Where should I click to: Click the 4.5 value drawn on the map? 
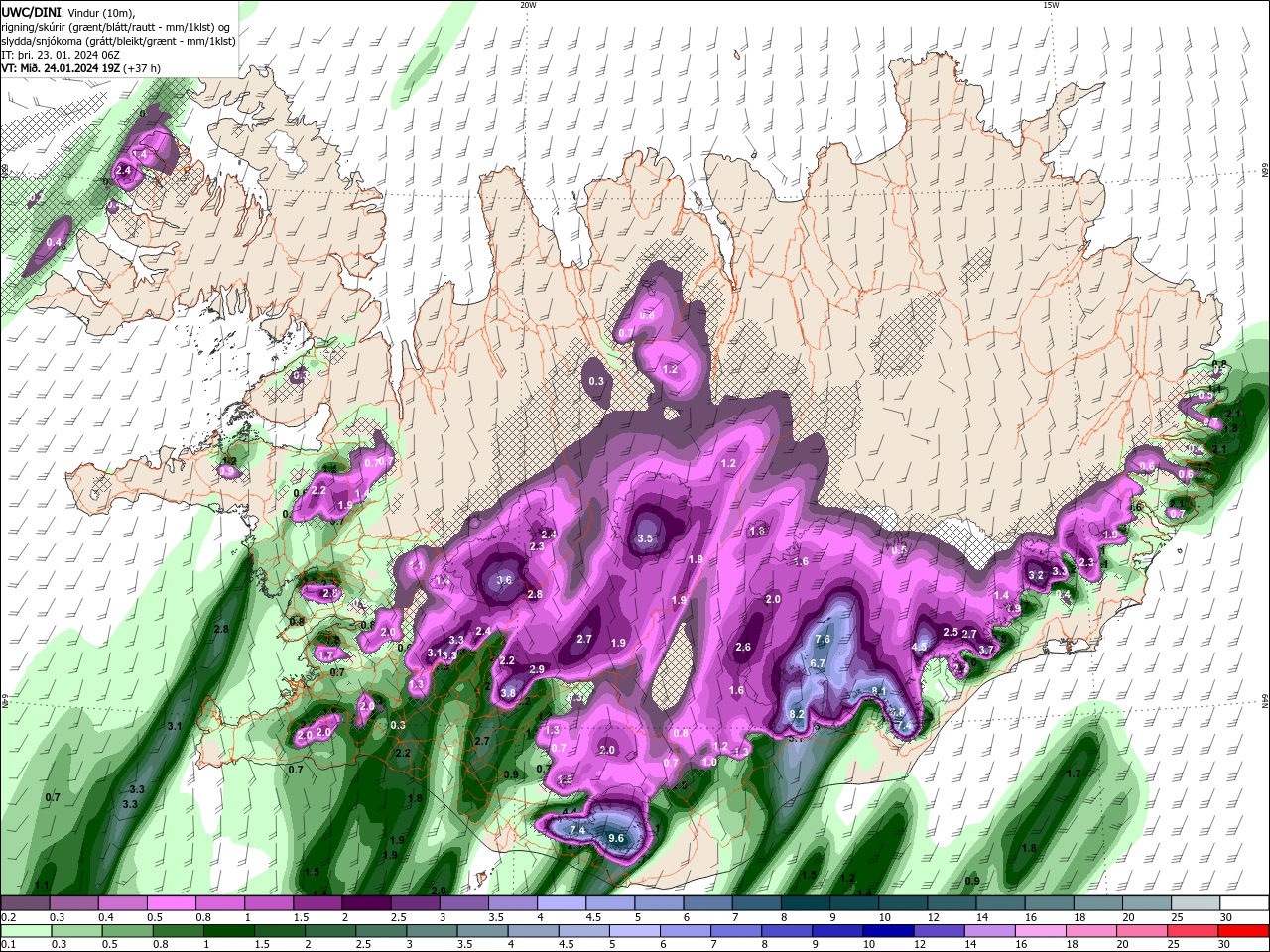pos(919,647)
